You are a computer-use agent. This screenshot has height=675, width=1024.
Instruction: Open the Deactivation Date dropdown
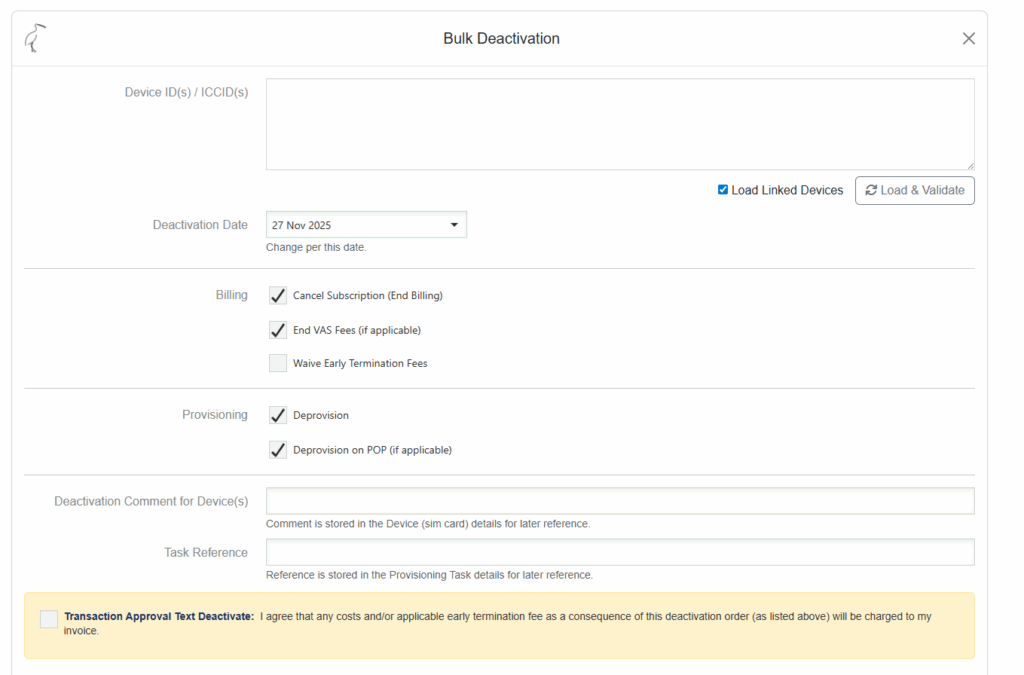point(366,225)
